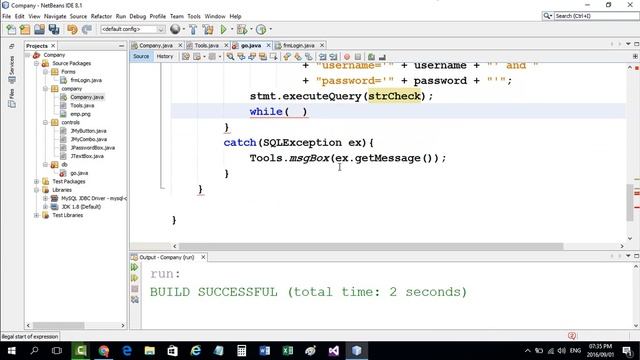The width and height of the screenshot is (640, 360).
Task: Click the Clean and Build Project icon
Action: click(208, 29)
